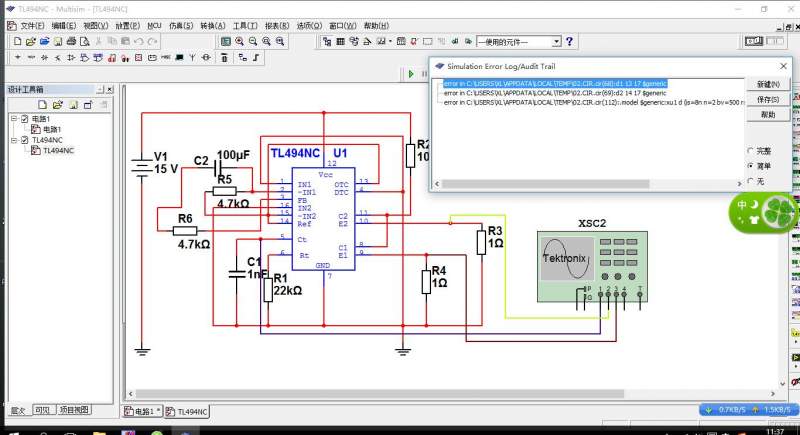Click the 保存(S) button in error log
Image resolution: width=800 pixels, height=435 pixels.
[768, 99]
